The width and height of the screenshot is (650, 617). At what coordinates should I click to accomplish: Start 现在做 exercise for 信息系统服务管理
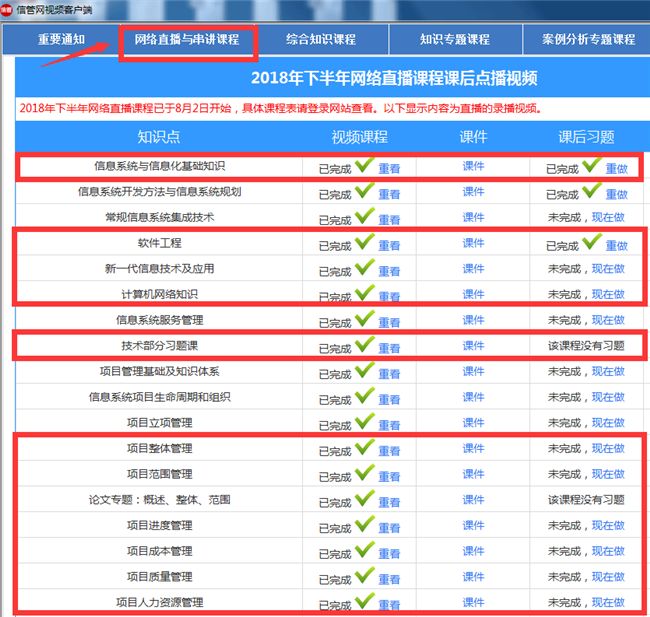(x=607, y=321)
